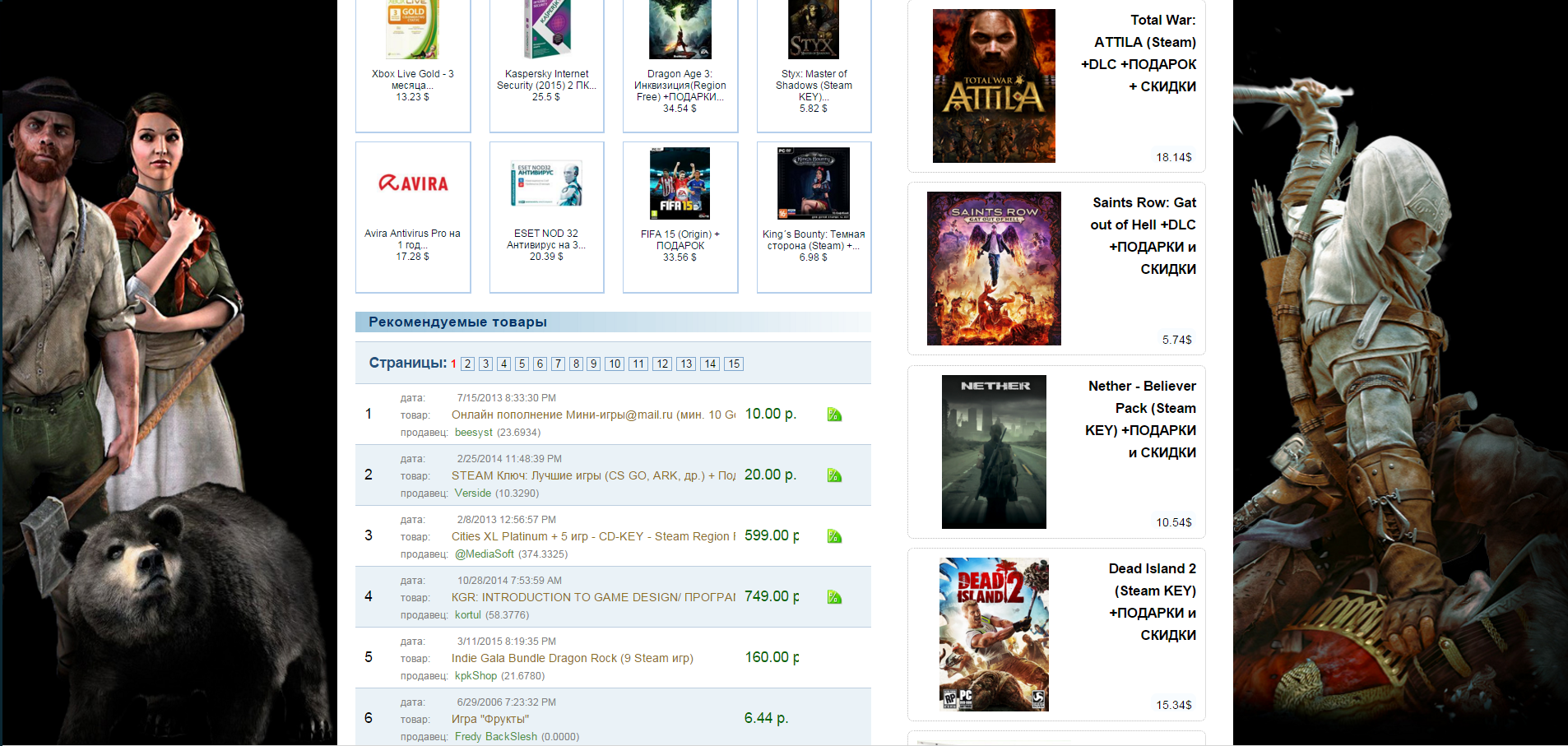Open Xbox Live Gold 3 months title link
Image resolution: width=1568 pixels, height=746 pixels.
[413, 80]
